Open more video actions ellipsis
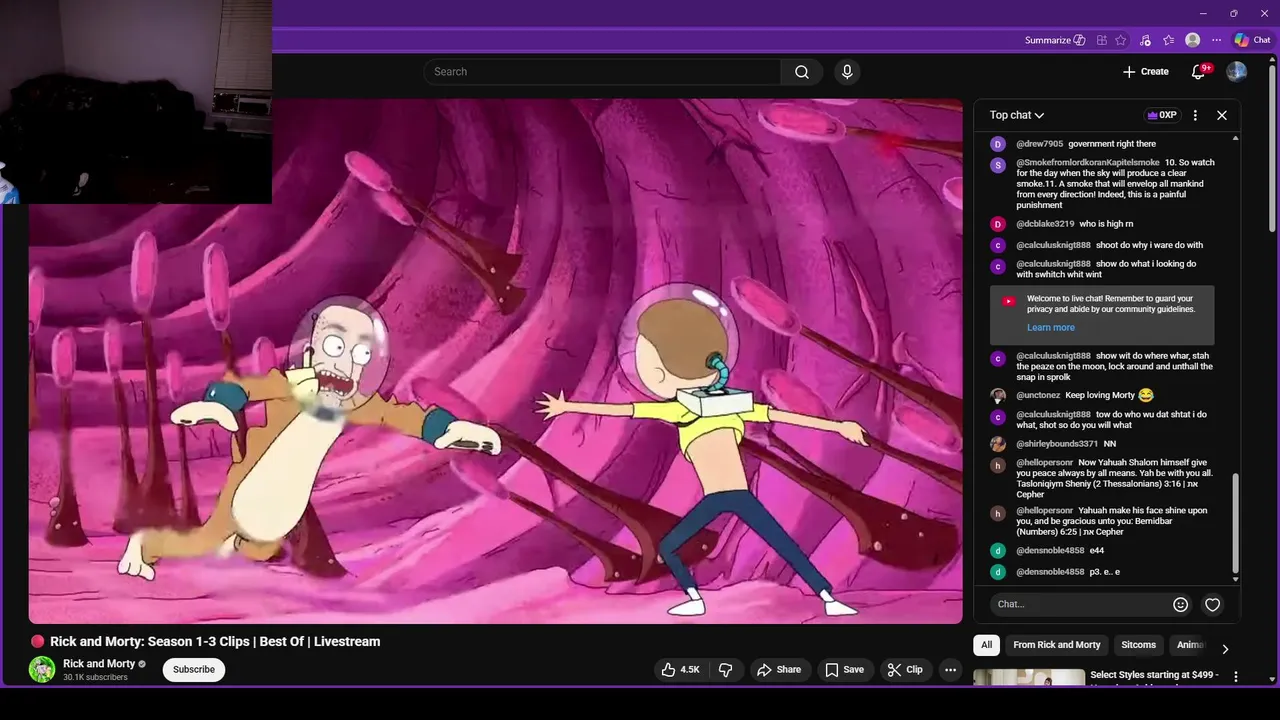The width and height of the screenshot is (1280, 720). tap(951, 670)
